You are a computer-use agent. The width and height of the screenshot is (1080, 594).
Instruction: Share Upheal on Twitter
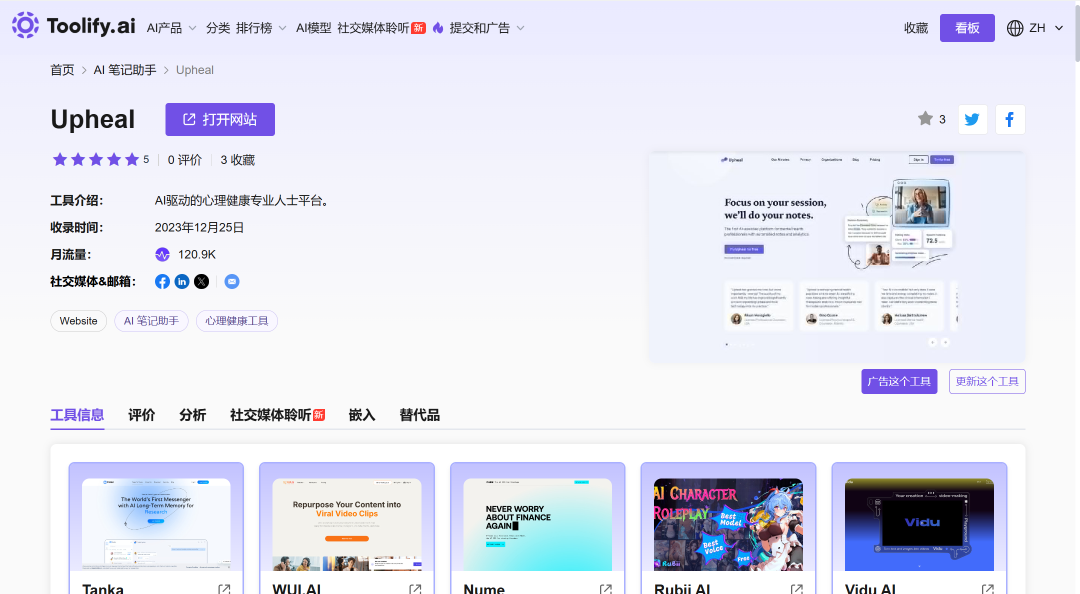click(973, 119)
